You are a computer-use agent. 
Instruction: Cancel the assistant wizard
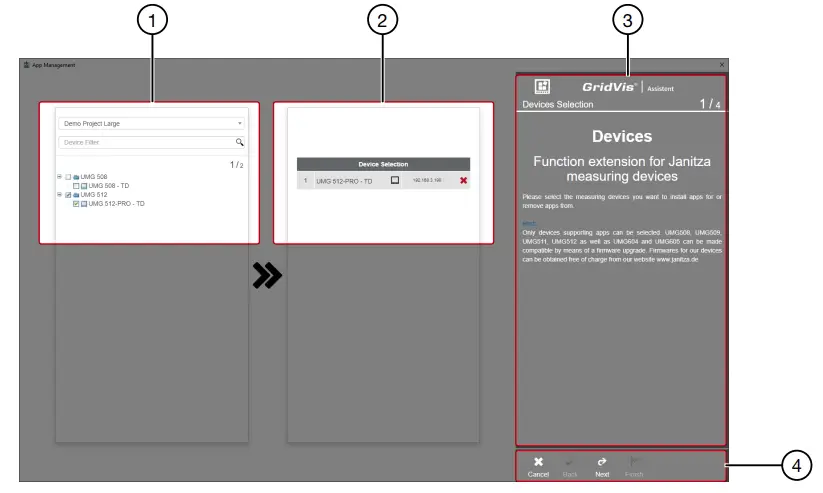click(x=538, y=467)
